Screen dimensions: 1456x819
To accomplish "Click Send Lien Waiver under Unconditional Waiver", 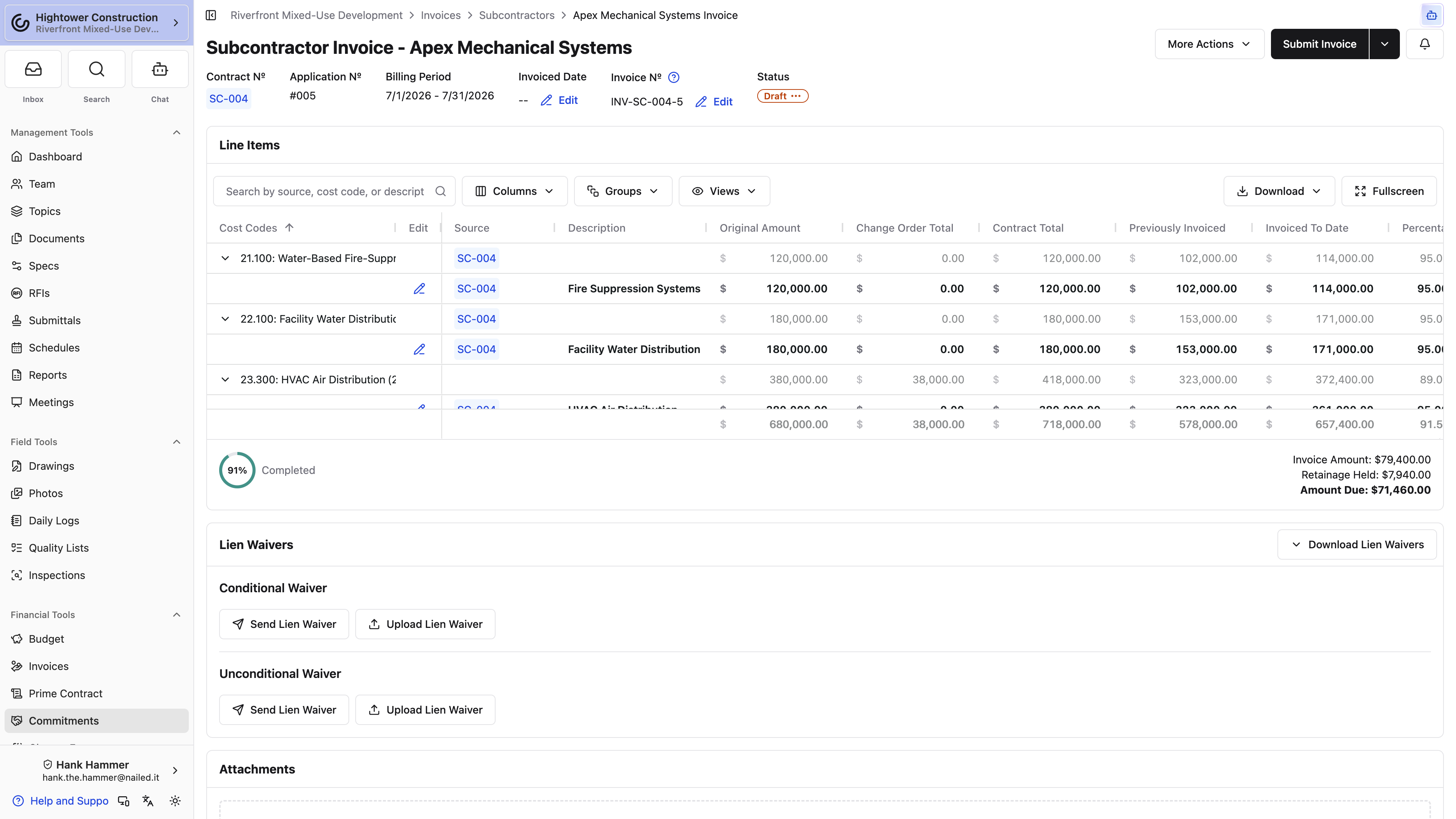I will (x=284, y=710).
